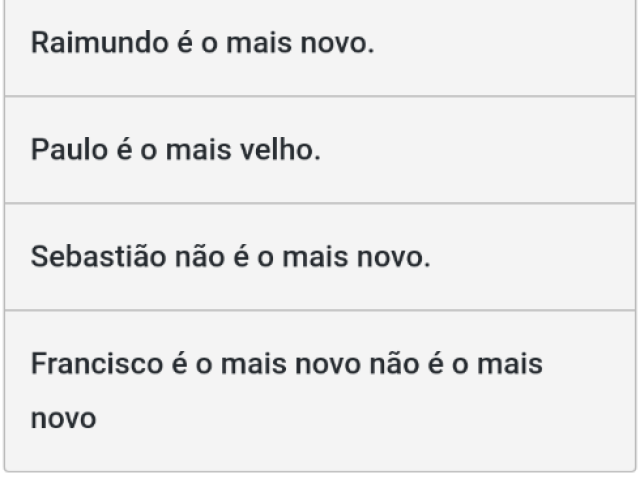Choose the option 'Paulo é o mais velho.'

click(x=320, y=150)
